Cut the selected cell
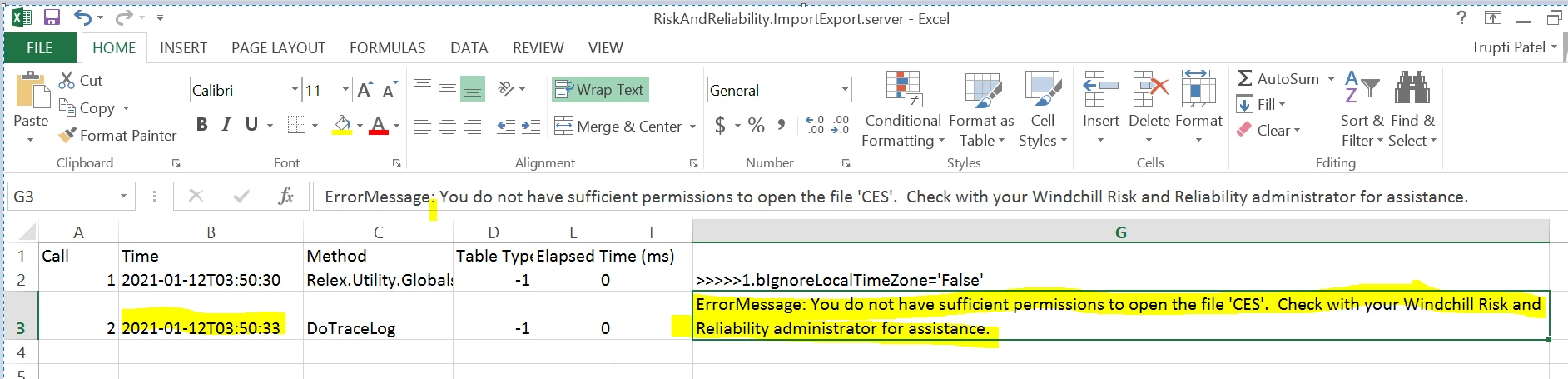Viewport: 1568px width, 379px height. [x=81, y=81]
